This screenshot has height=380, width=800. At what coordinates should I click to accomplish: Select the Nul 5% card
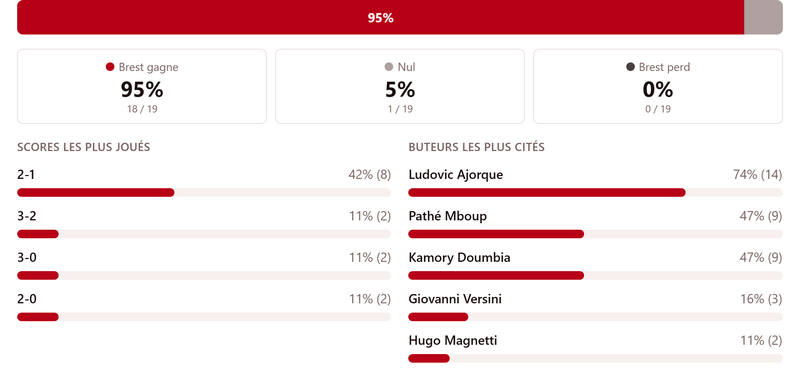[400, 86]
